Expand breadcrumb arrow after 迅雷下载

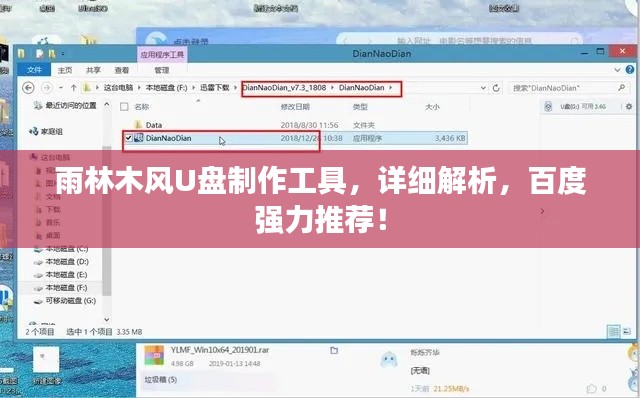pyautogui.click(x=235, y=87)
